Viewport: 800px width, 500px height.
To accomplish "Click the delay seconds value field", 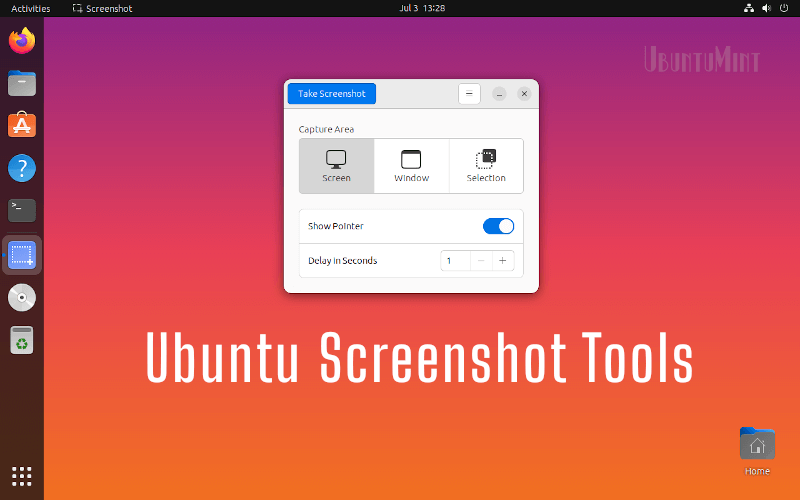I will click(455, 261).
